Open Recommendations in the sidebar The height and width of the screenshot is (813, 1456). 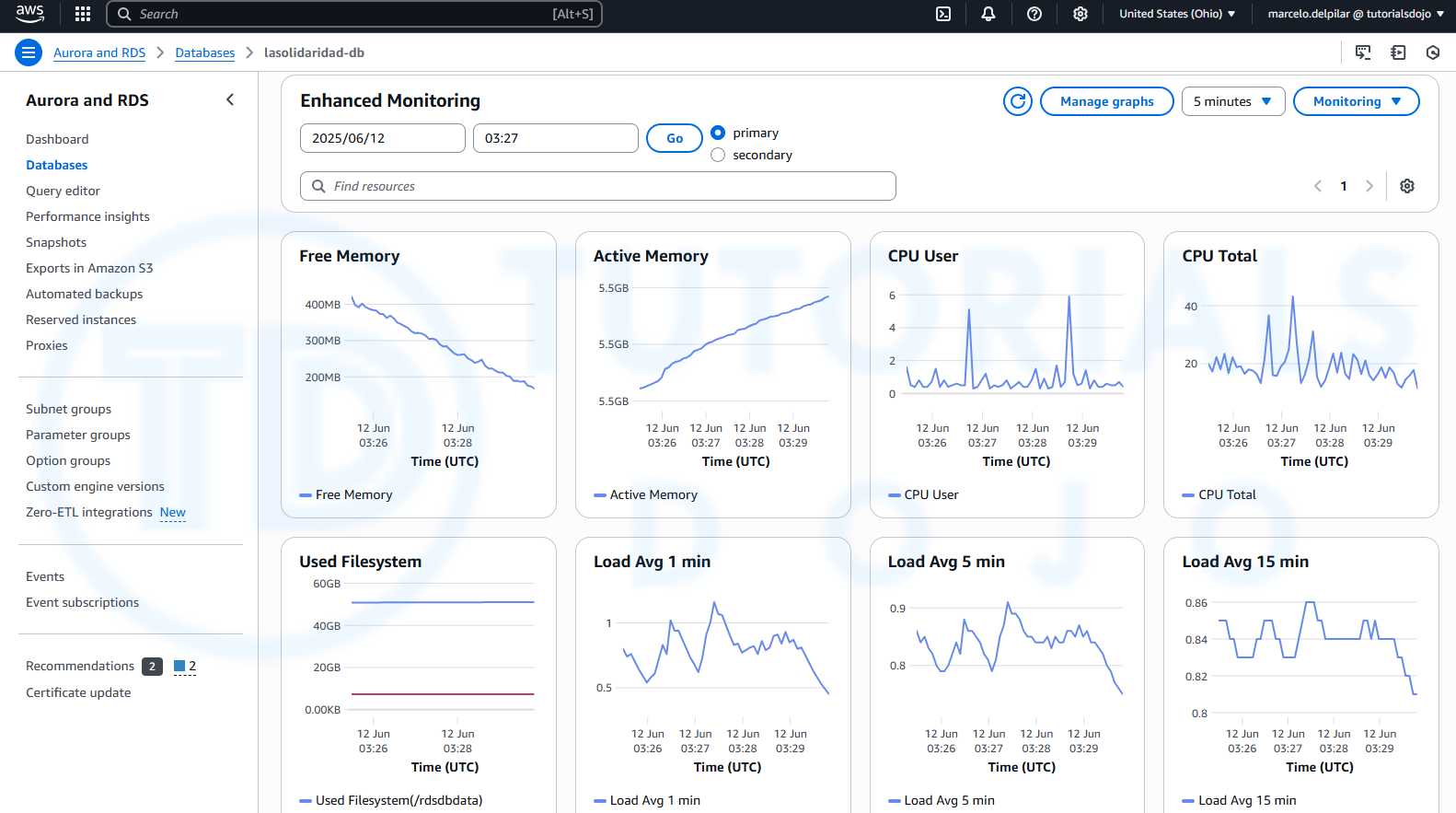tap(80, 666)
